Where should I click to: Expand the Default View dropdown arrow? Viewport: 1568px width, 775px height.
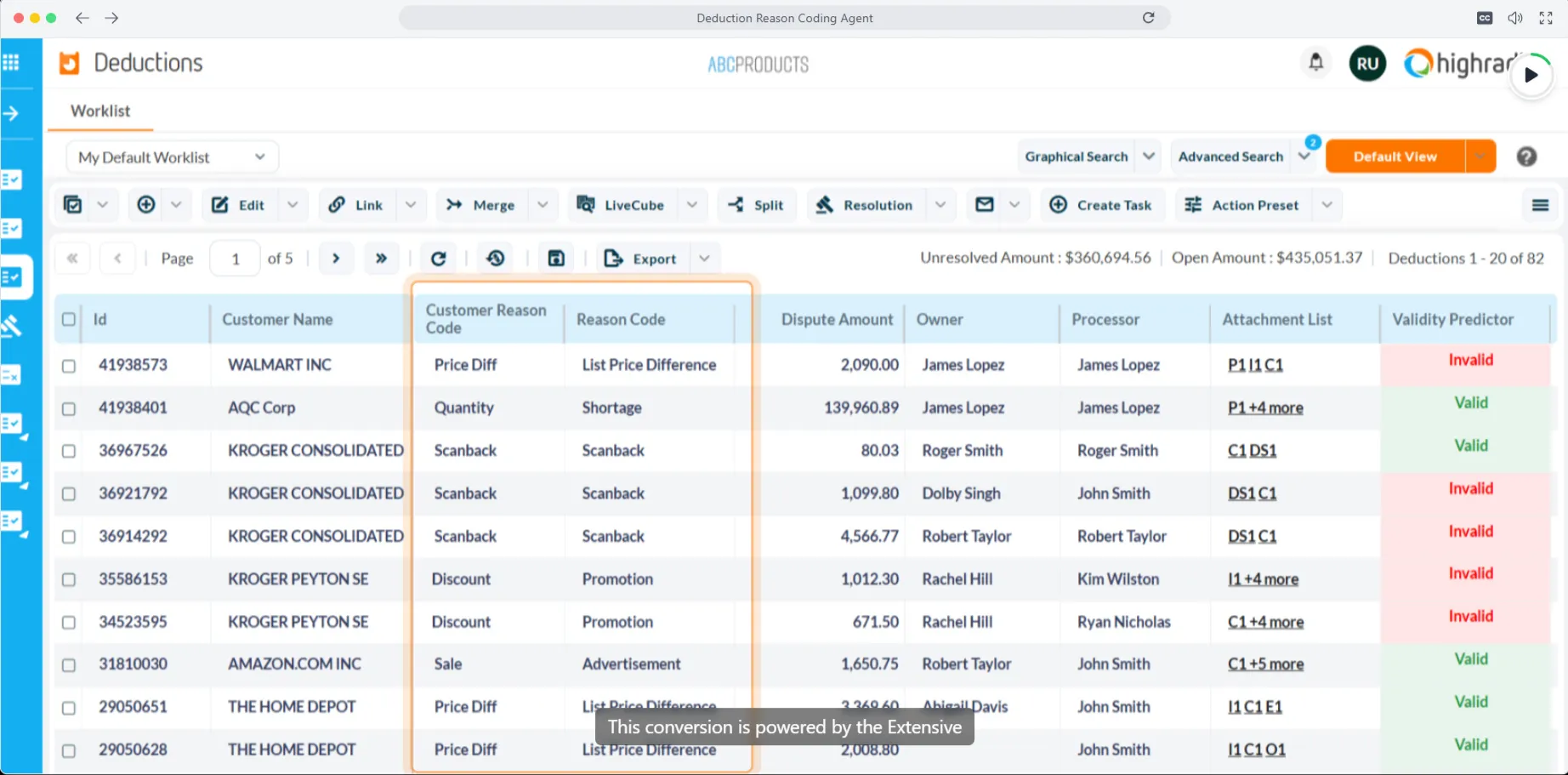point(1480,157)
